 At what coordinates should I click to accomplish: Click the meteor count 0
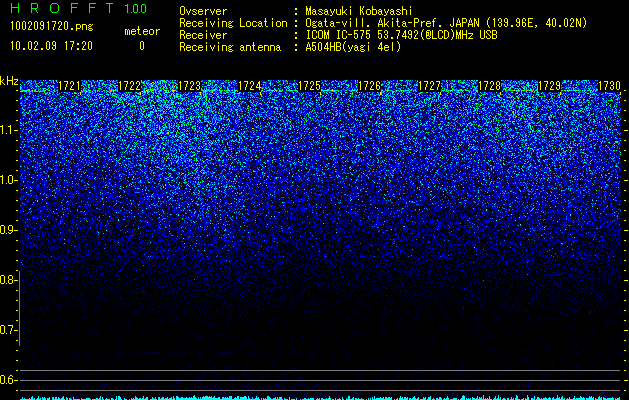(142, 46)
